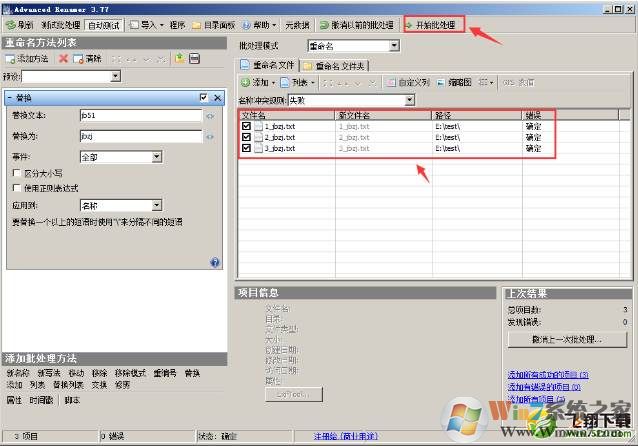This screenshot has width=638, height=446.
Task: Click tag insert icon beside jb51 field
Action: 210,116
